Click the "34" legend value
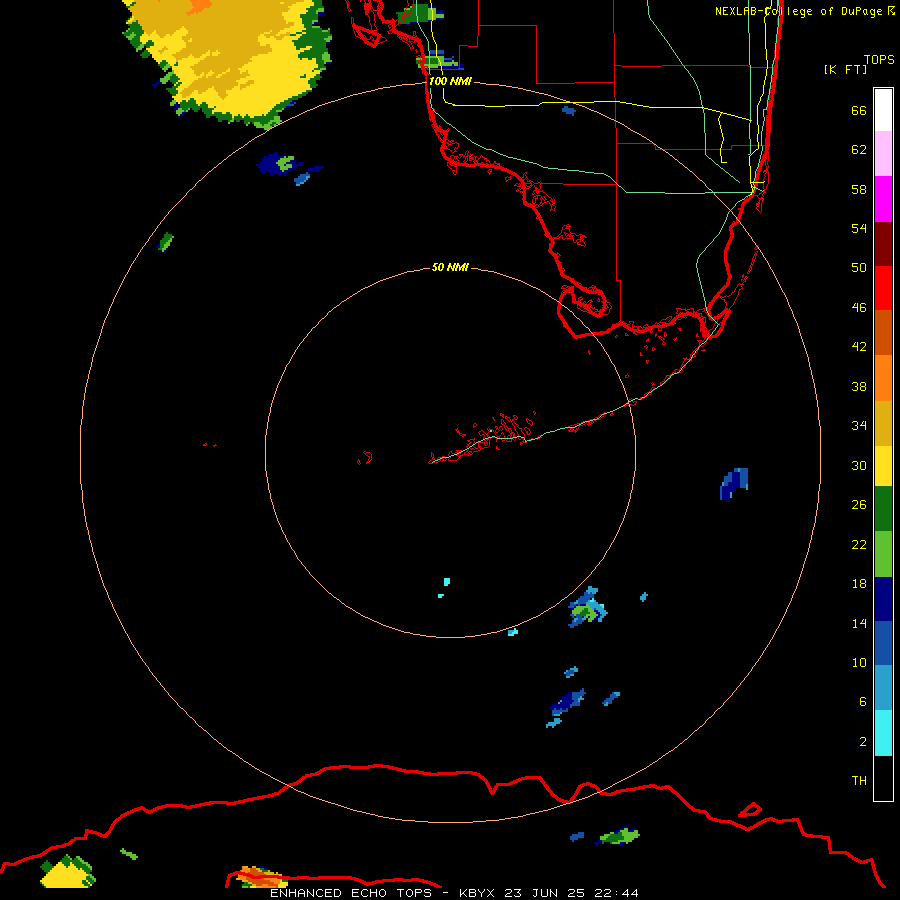This screenshot has width=900, height=900. pos(859,425)
